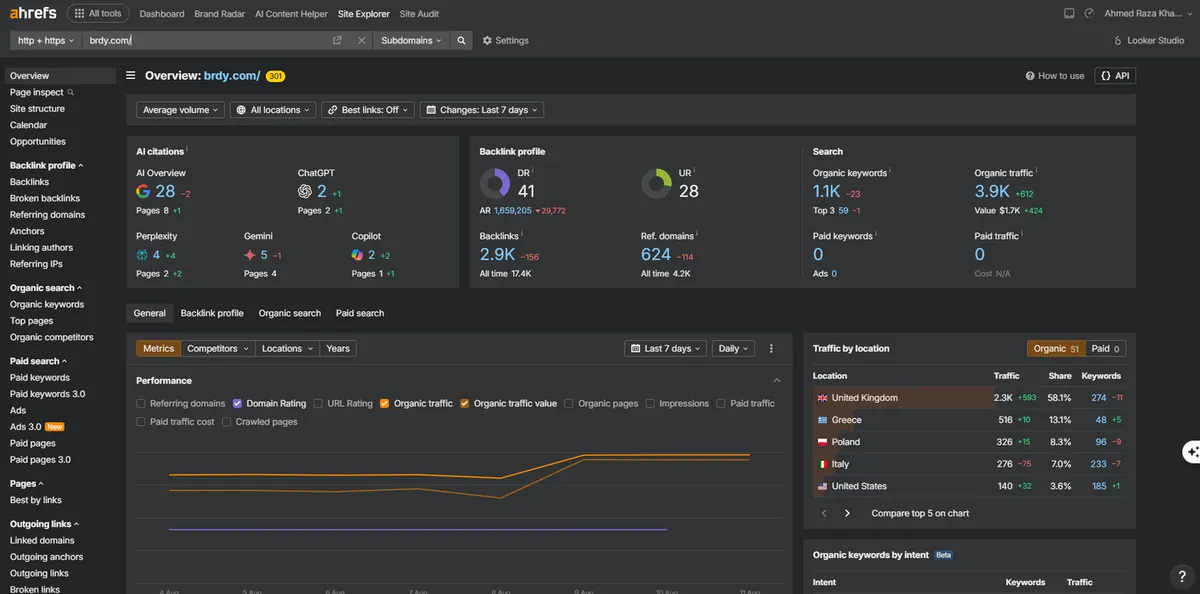
Task: Open the help question mark button
Action: (x=1182, y=576)
